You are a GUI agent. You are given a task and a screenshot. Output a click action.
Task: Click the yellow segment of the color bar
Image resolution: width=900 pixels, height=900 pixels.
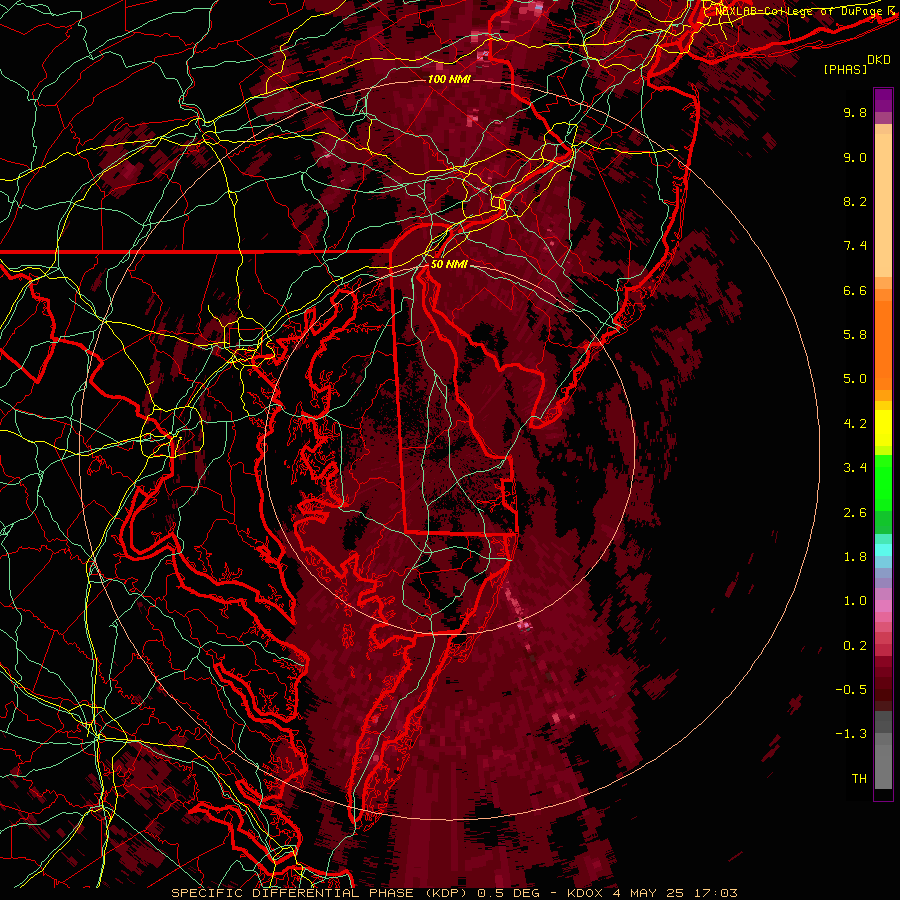pyautogui.click(x=883, y=428)
